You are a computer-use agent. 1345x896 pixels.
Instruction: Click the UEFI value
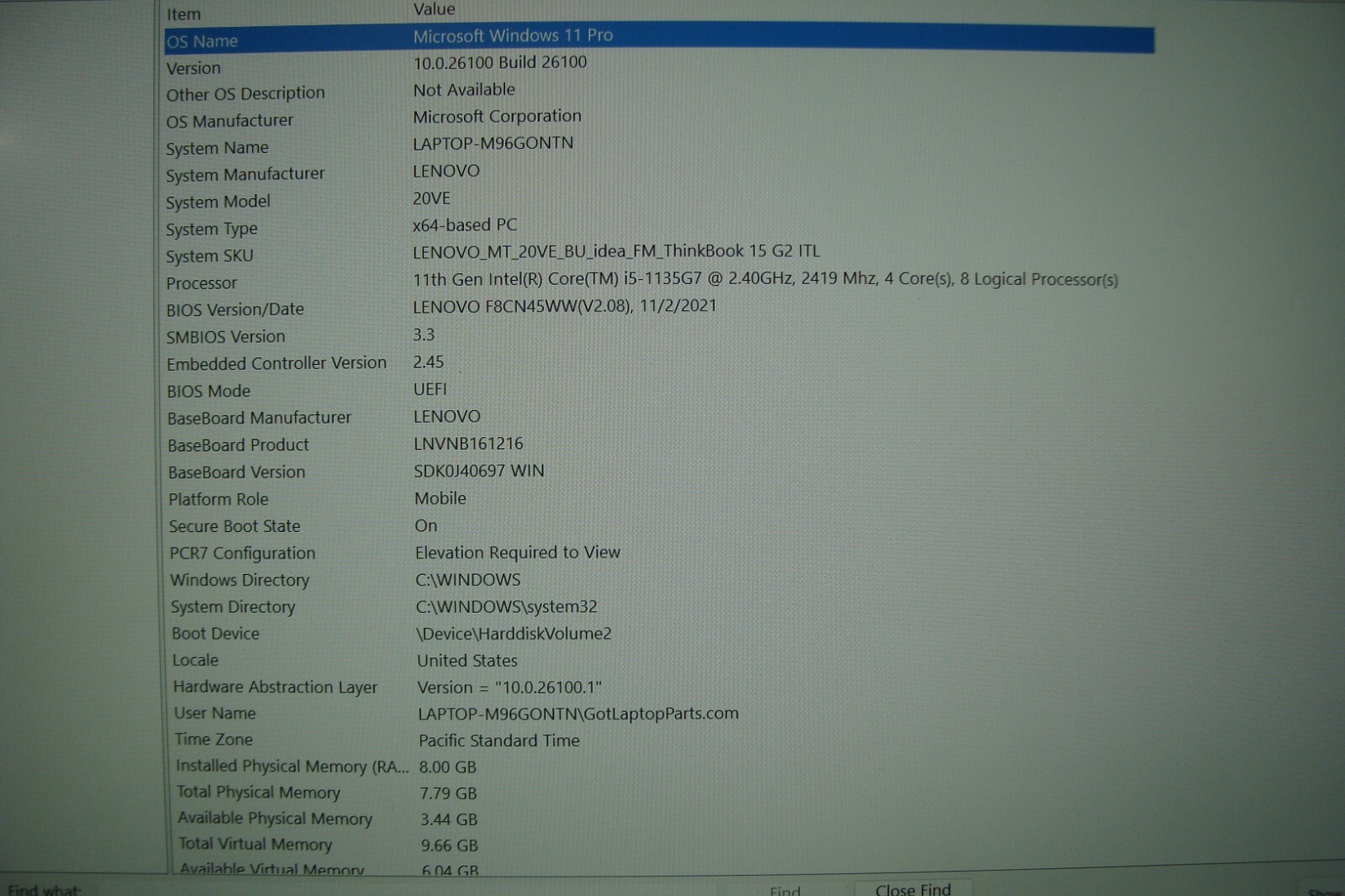(x=430, y=389)
